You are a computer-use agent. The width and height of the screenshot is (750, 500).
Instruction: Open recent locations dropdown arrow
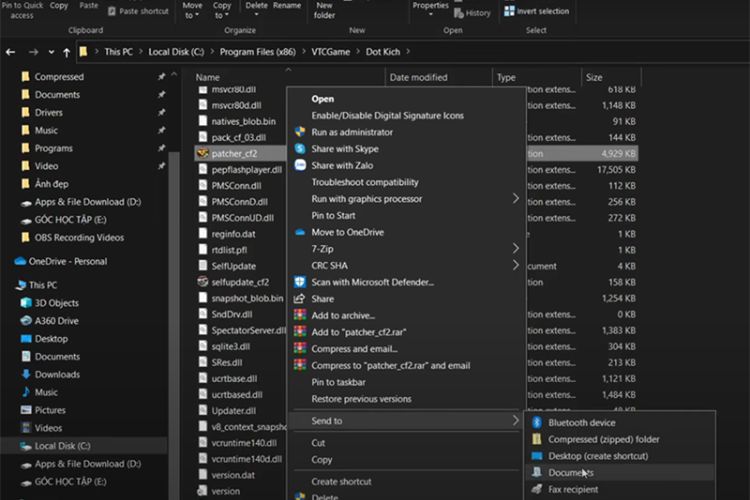click(51, 52)
